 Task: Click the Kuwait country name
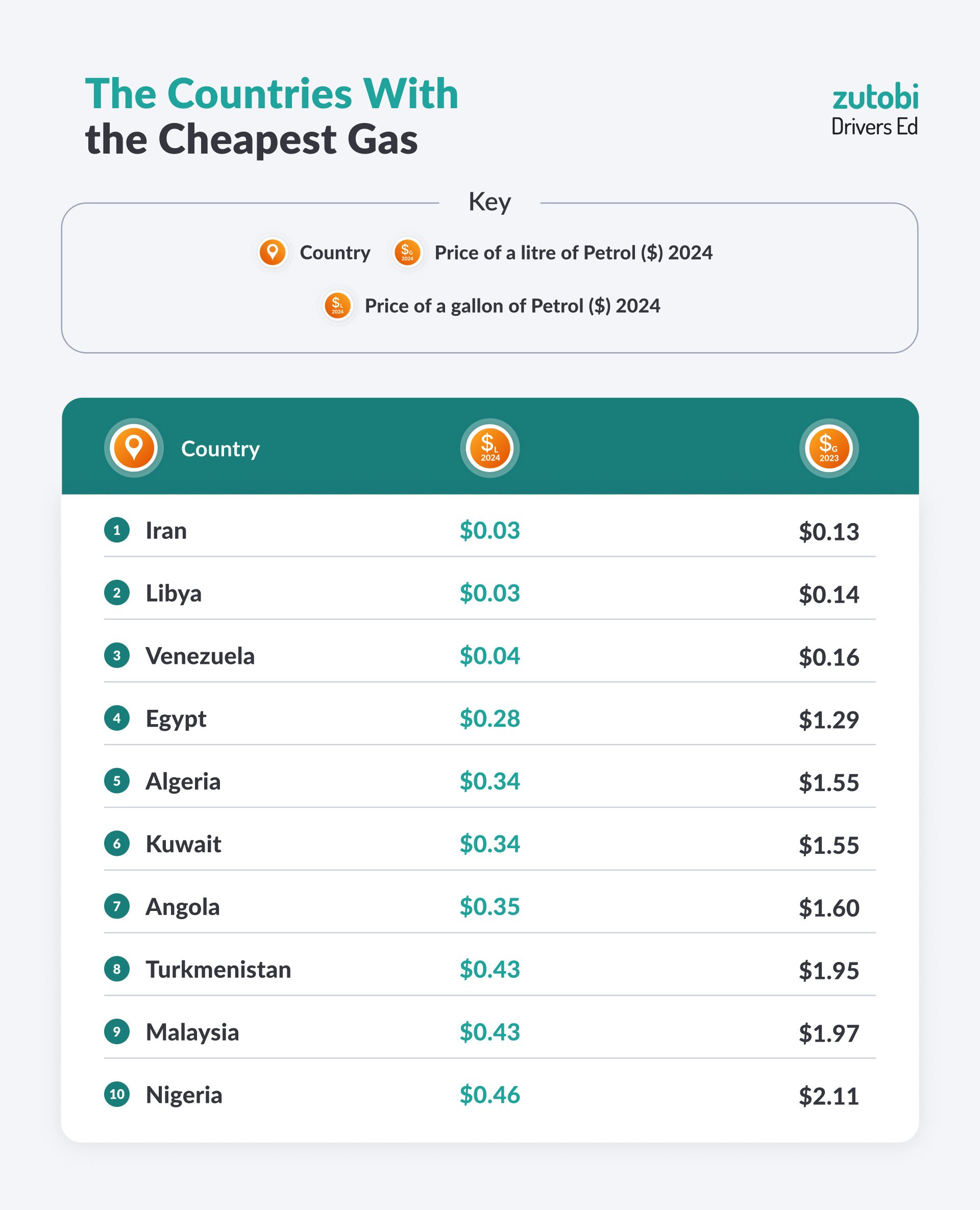pos(183,844)
